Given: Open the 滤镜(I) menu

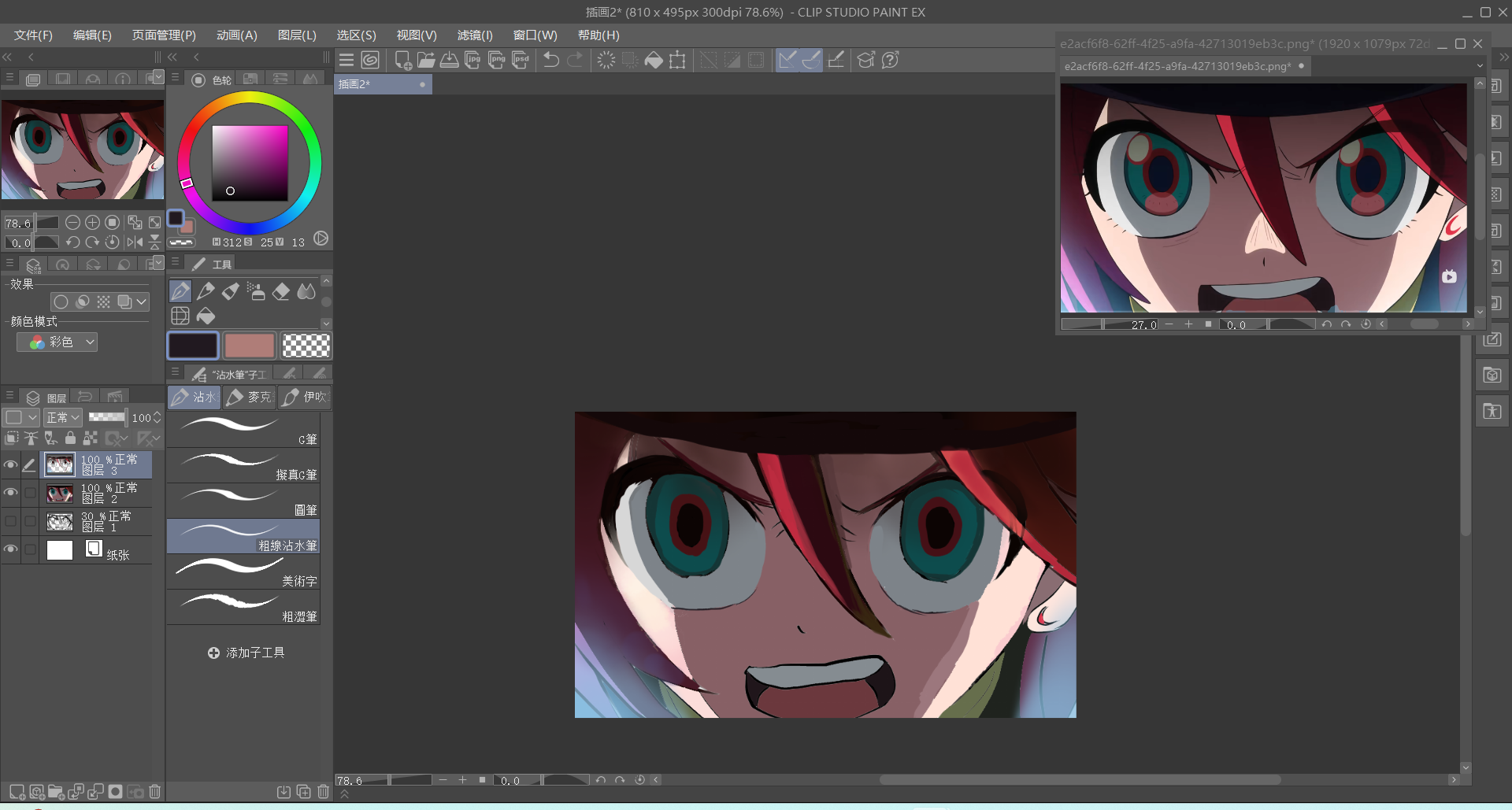Looking at the screenshot, I should point(474,35).
